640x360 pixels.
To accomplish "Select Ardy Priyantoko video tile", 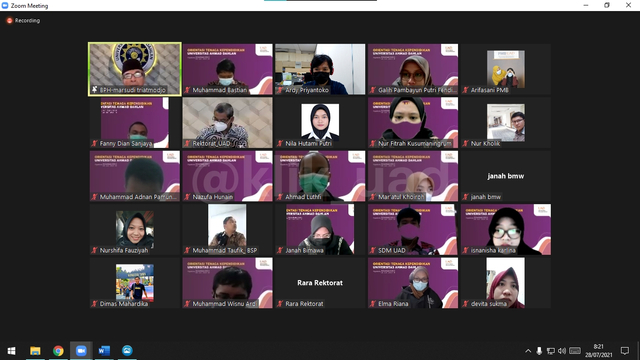I will 320,69.
